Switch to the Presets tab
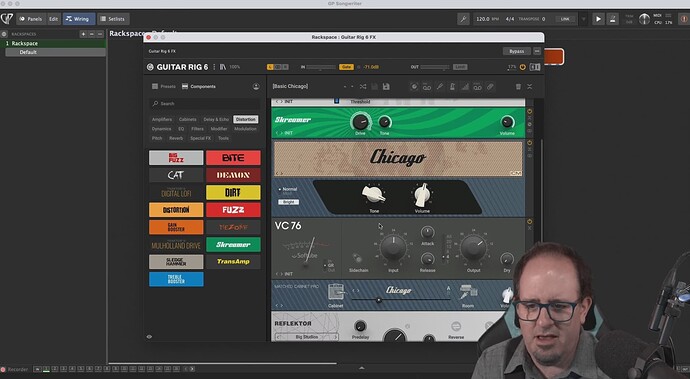Screen dimensions: 690x379 [164, 86]
